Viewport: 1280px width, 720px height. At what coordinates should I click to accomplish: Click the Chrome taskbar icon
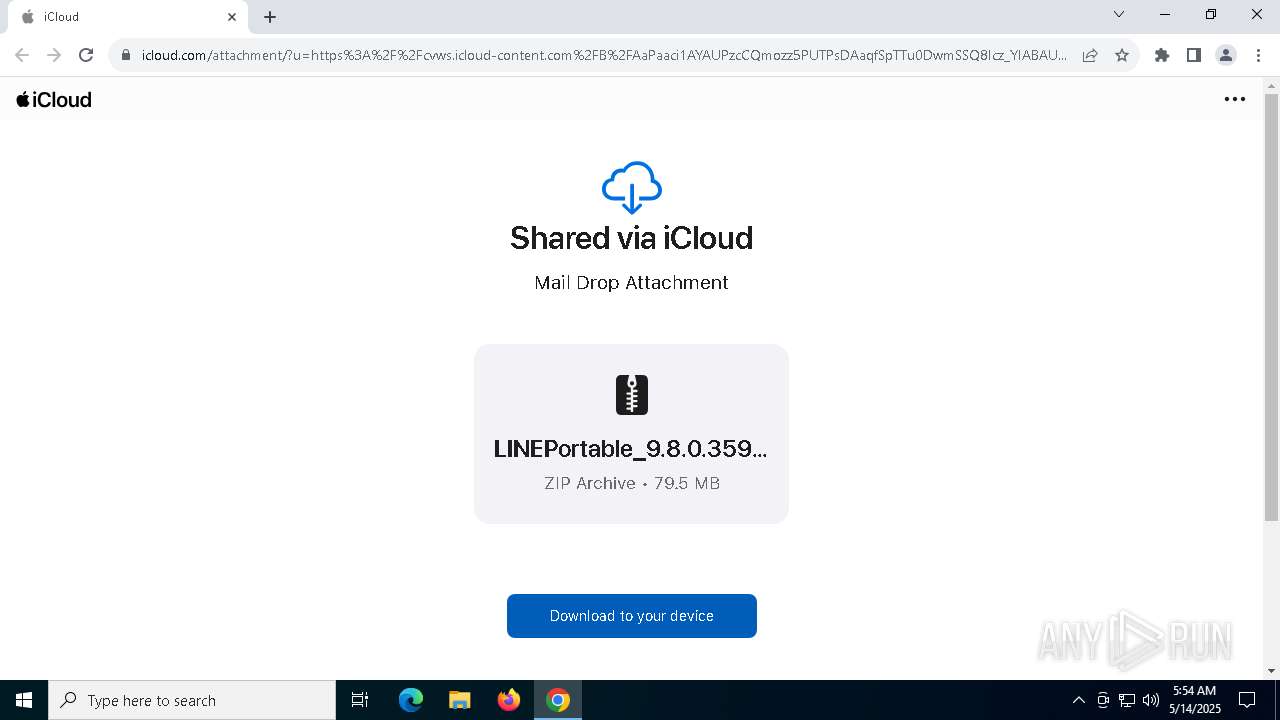pyautogui.click(x=558, y=700)
